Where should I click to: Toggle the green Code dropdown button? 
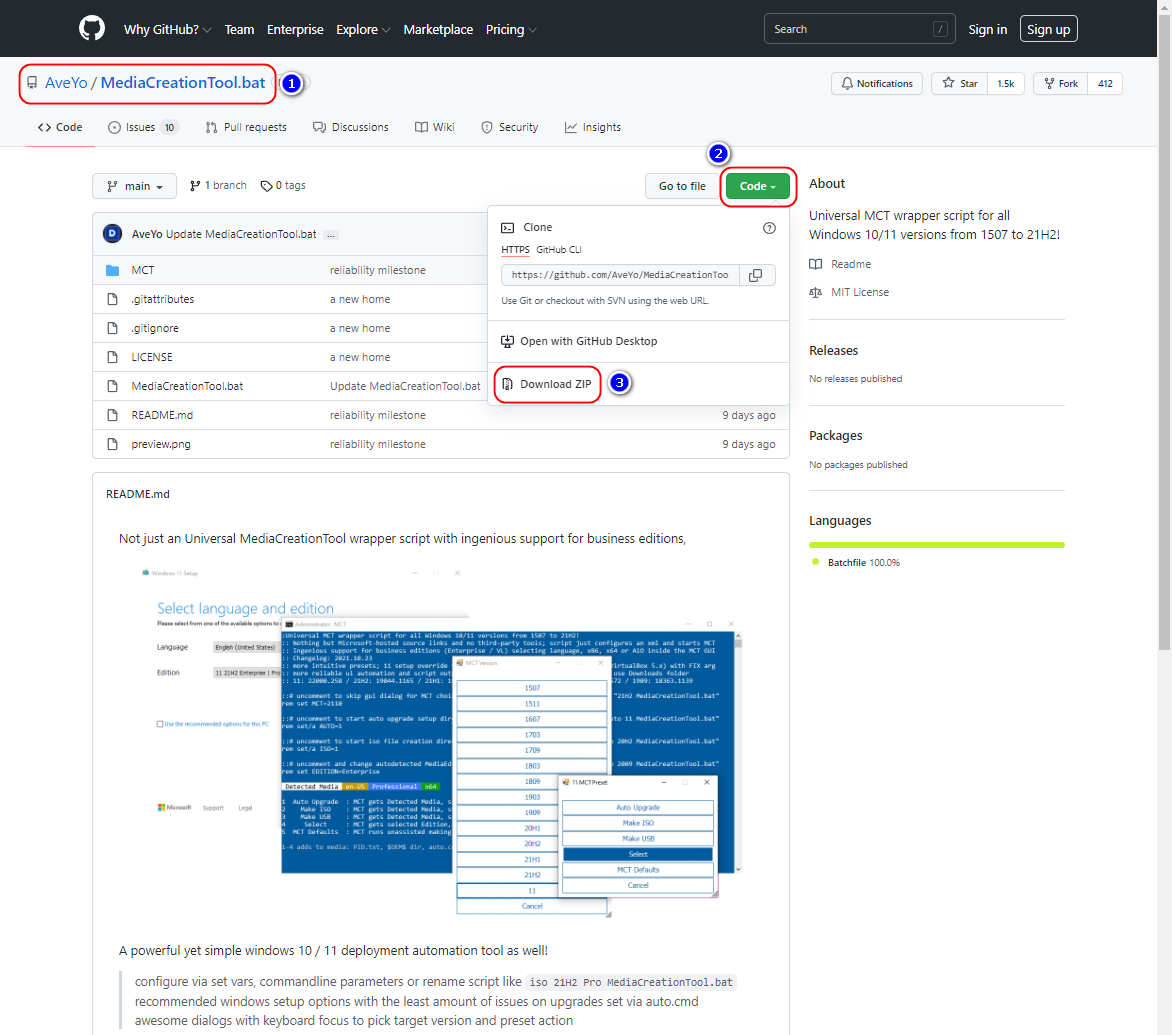coord(757,186)
